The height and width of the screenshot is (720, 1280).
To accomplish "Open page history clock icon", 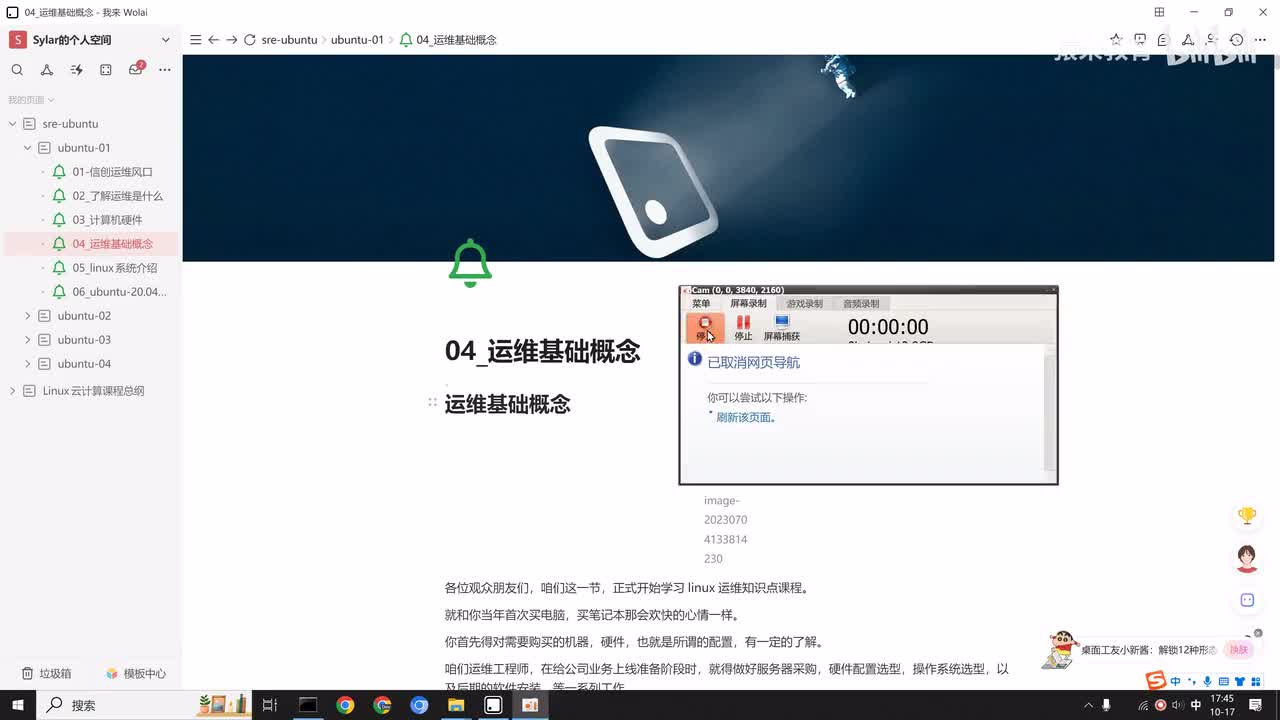I will coord(1237,40).
